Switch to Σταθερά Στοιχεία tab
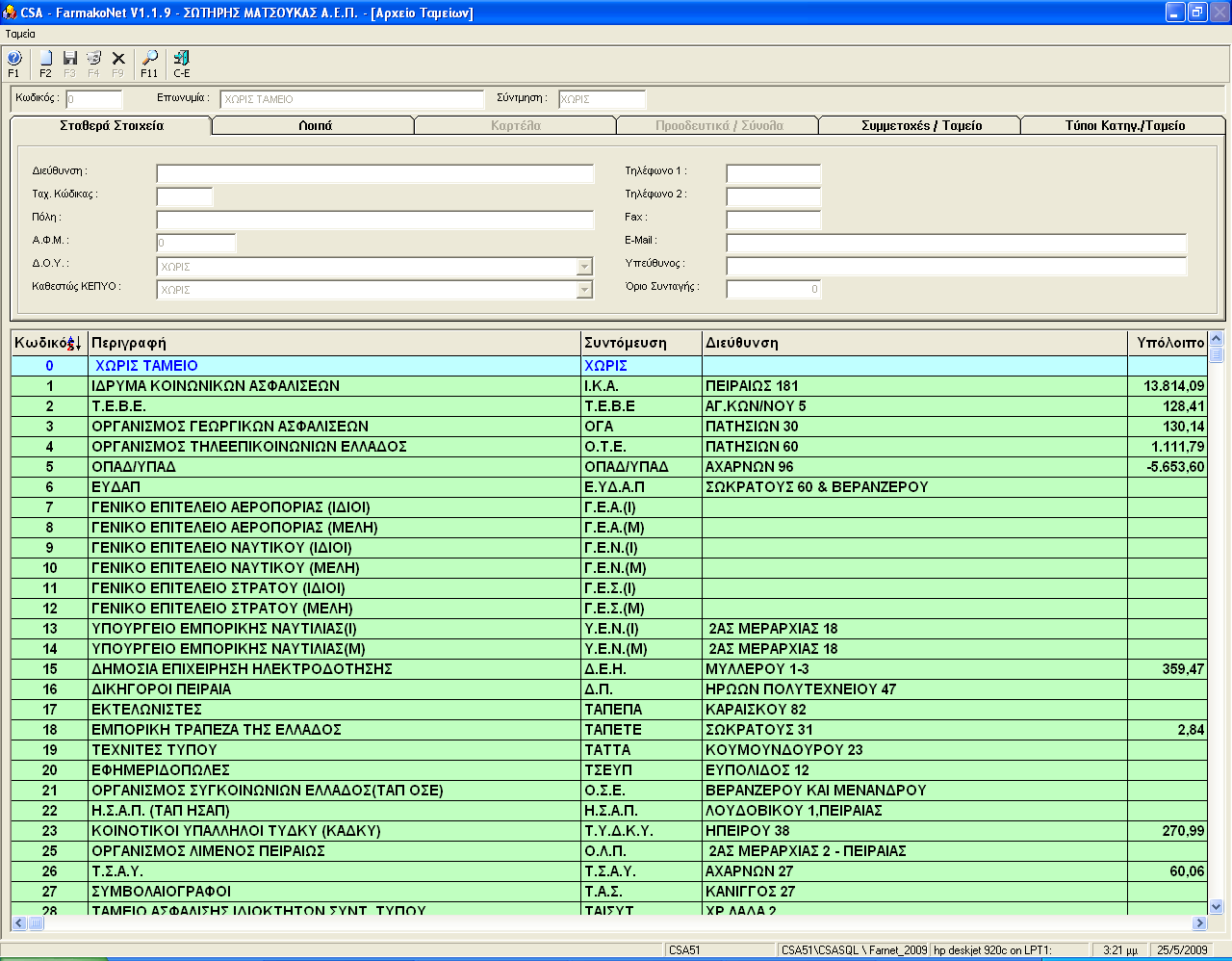1232x961 pixels. click(111, 125)
